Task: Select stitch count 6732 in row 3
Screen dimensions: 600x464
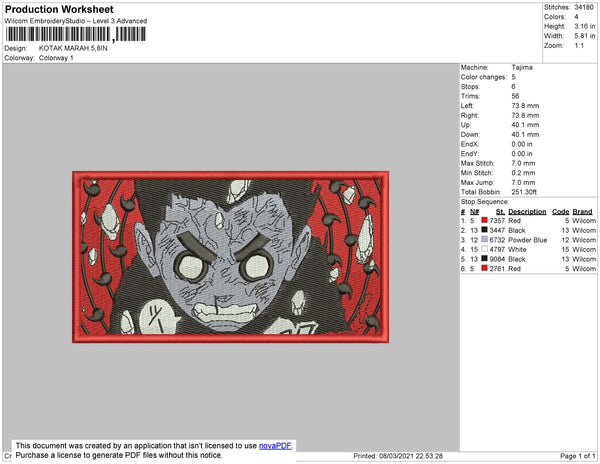Action: 497,240
